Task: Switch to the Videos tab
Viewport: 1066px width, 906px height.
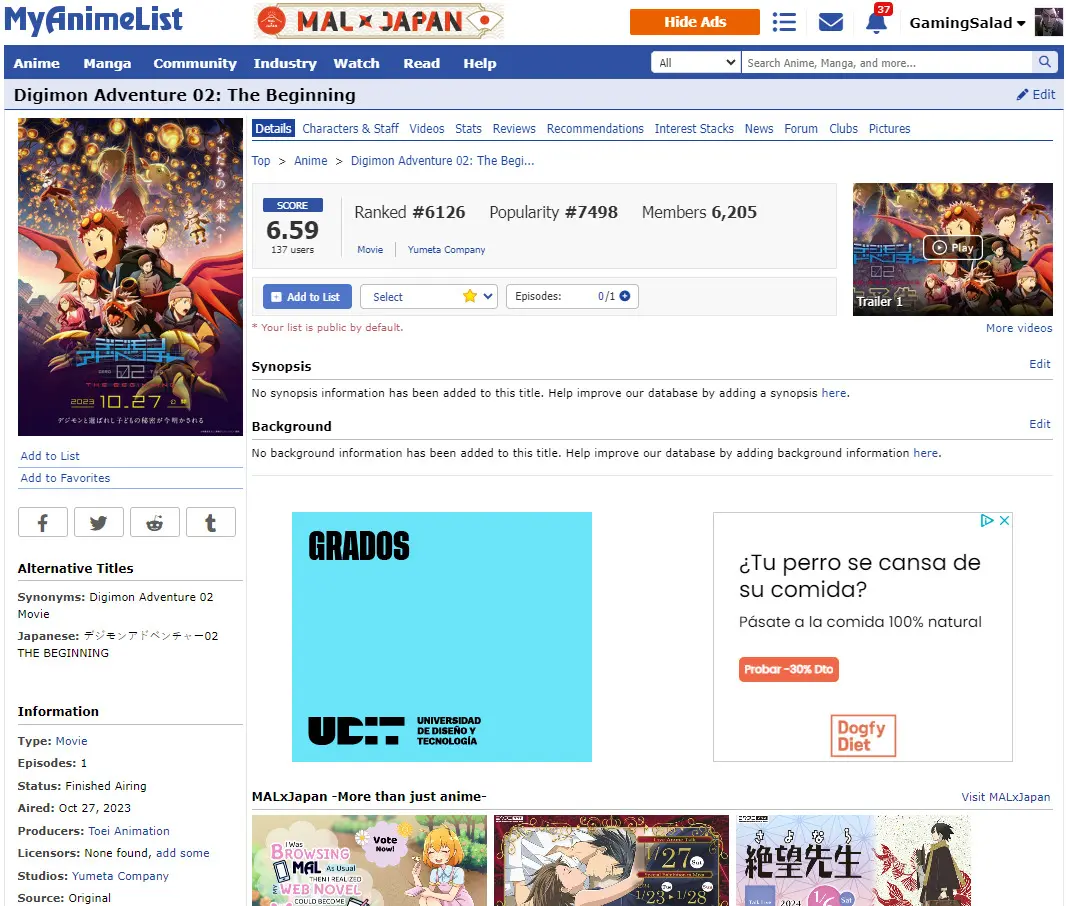Action: pyautogui.click(x=427, y=128)
